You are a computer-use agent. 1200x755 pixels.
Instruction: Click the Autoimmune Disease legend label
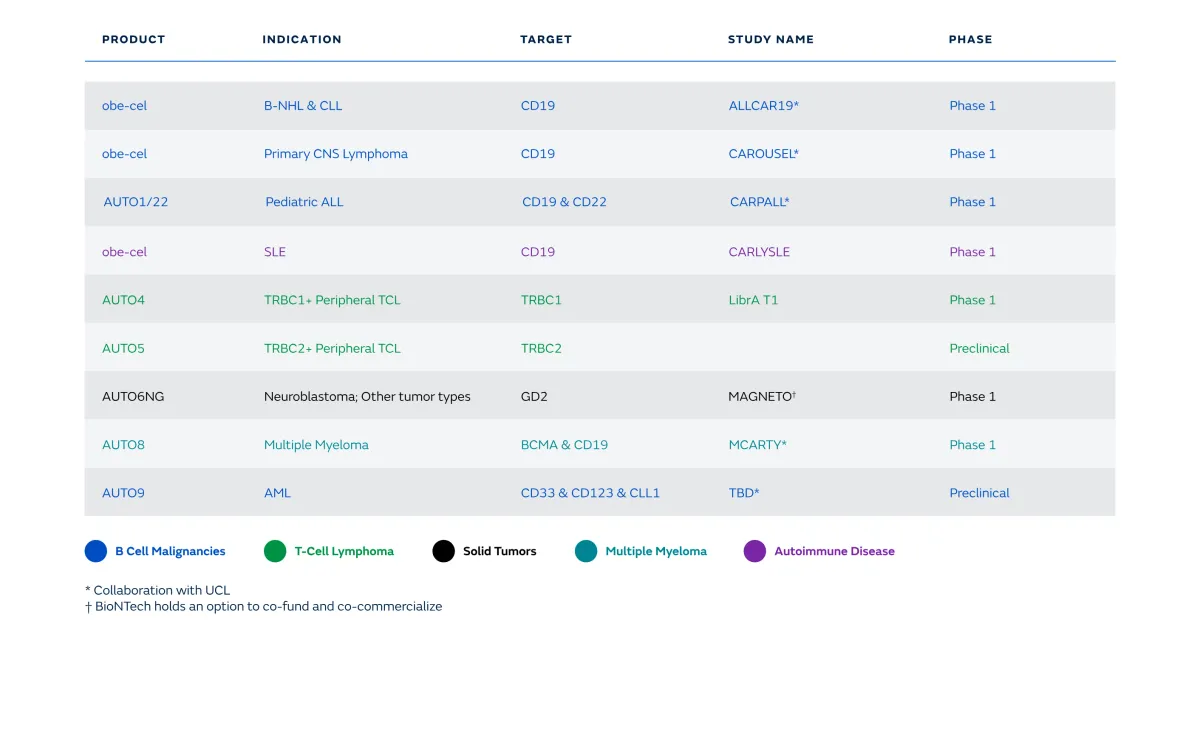coord(834,551)
